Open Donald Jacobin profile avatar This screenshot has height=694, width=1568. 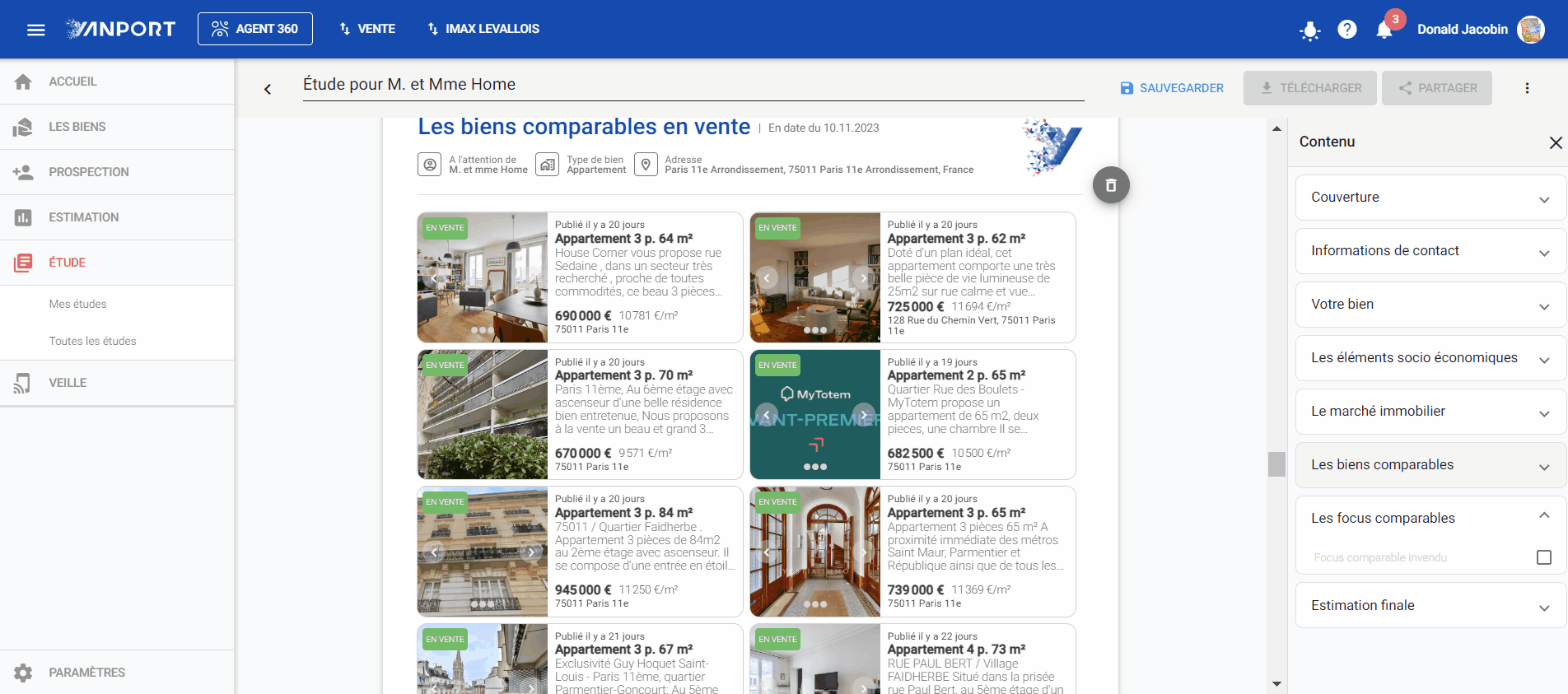click(x=1531, y=30)
